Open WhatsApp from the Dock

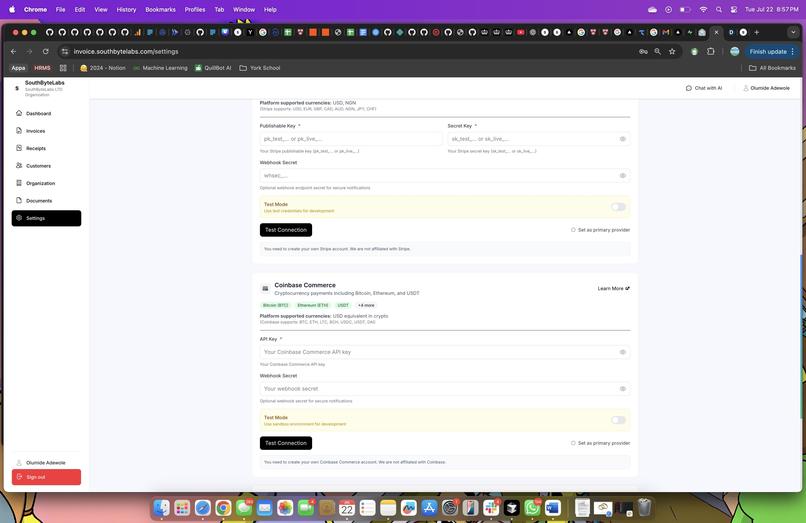[532, 508]
